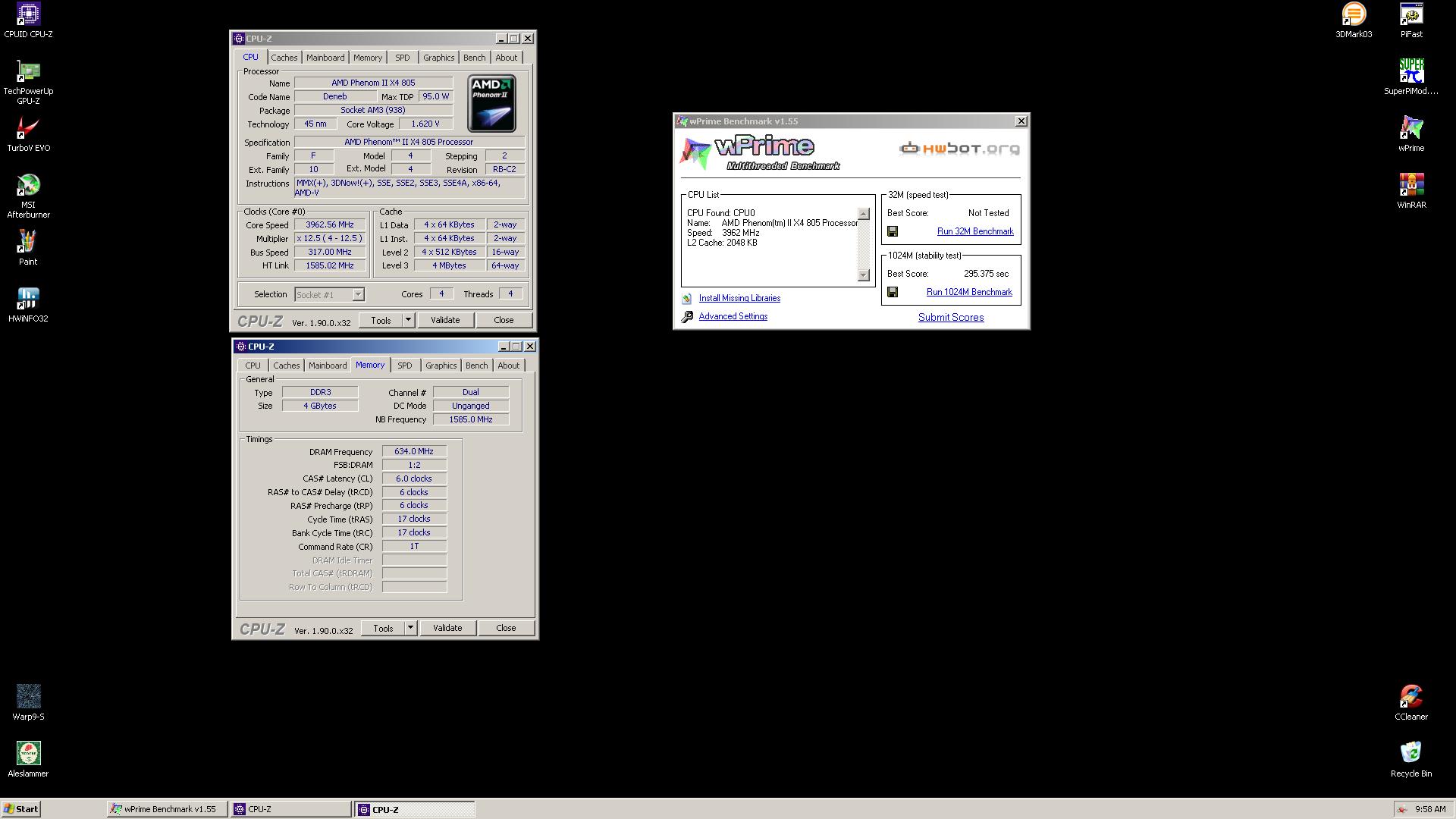Viewport: 1456px width, 819px height.
Task: Switch to Mainboard tab in top CPU-Z
Action: point(325,58)
